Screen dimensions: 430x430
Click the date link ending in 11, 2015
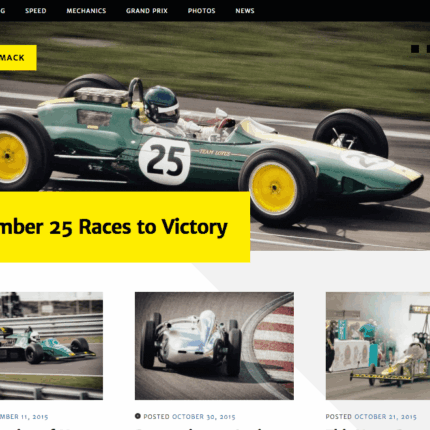24,417
